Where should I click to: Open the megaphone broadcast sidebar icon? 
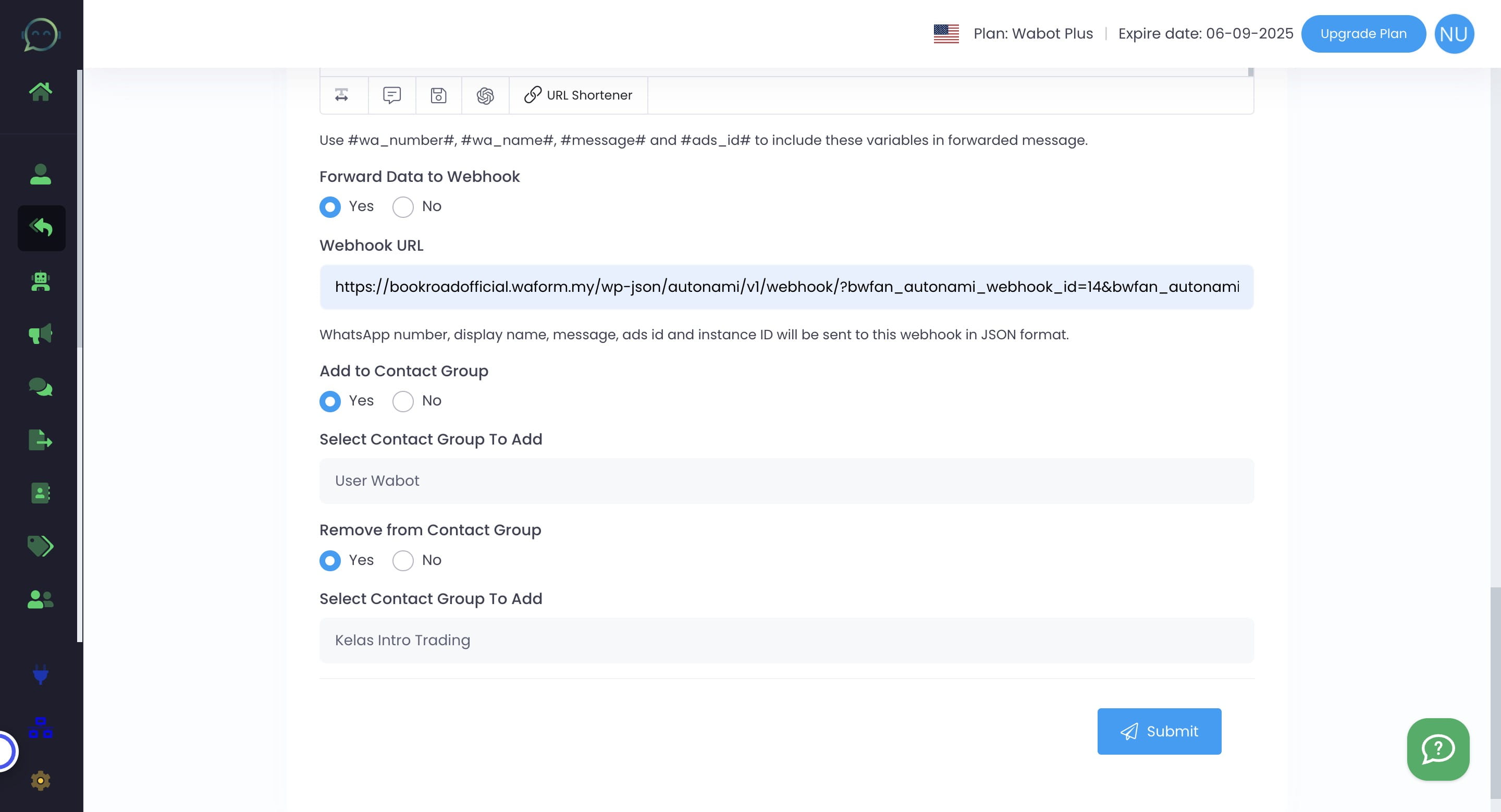click(40, 334)
